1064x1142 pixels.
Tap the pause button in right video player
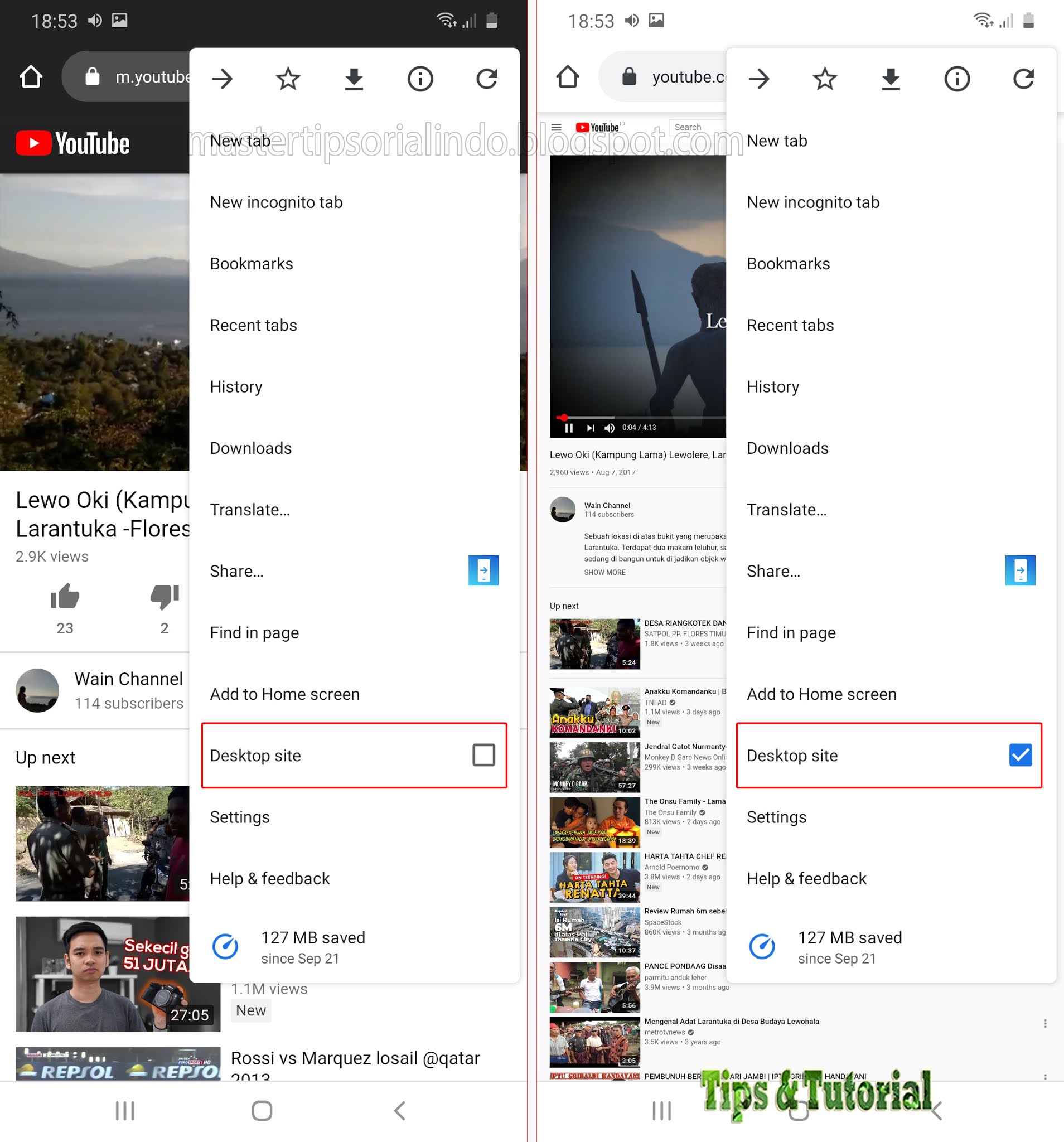coord(569,428)
